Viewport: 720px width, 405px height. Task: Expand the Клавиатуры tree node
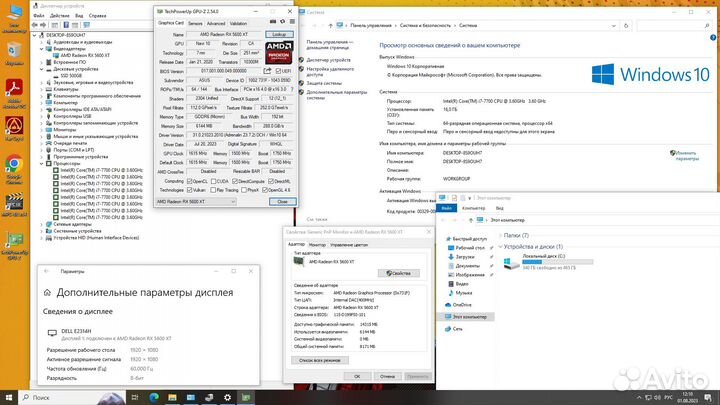click(x=42, y=89)
